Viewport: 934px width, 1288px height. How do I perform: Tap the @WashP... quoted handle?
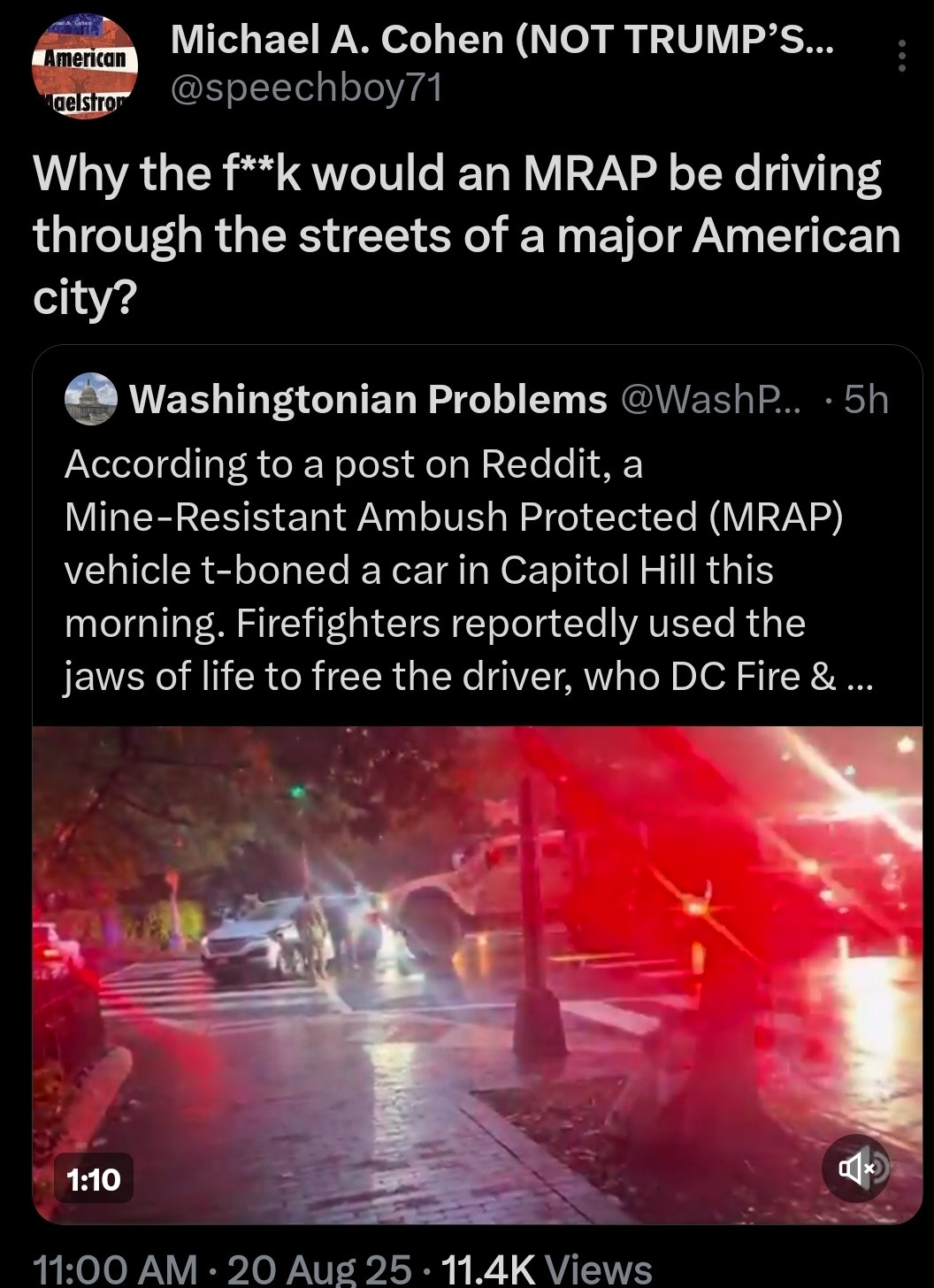(x=711, y=400)
